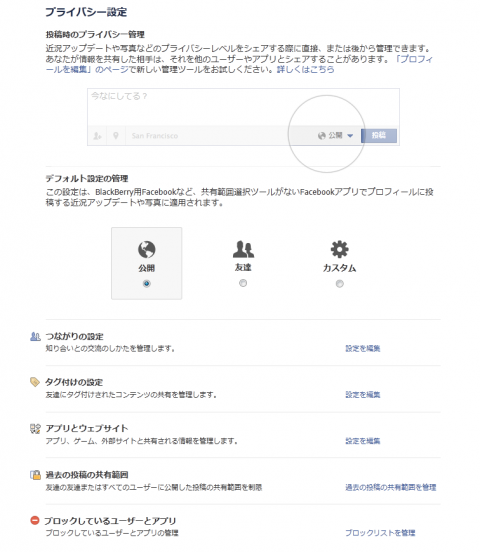Viewport: 480px width, 552px height.
Task: Click the apps icon beside アプリとウェブサイト
Action: [x=35, y=428]
